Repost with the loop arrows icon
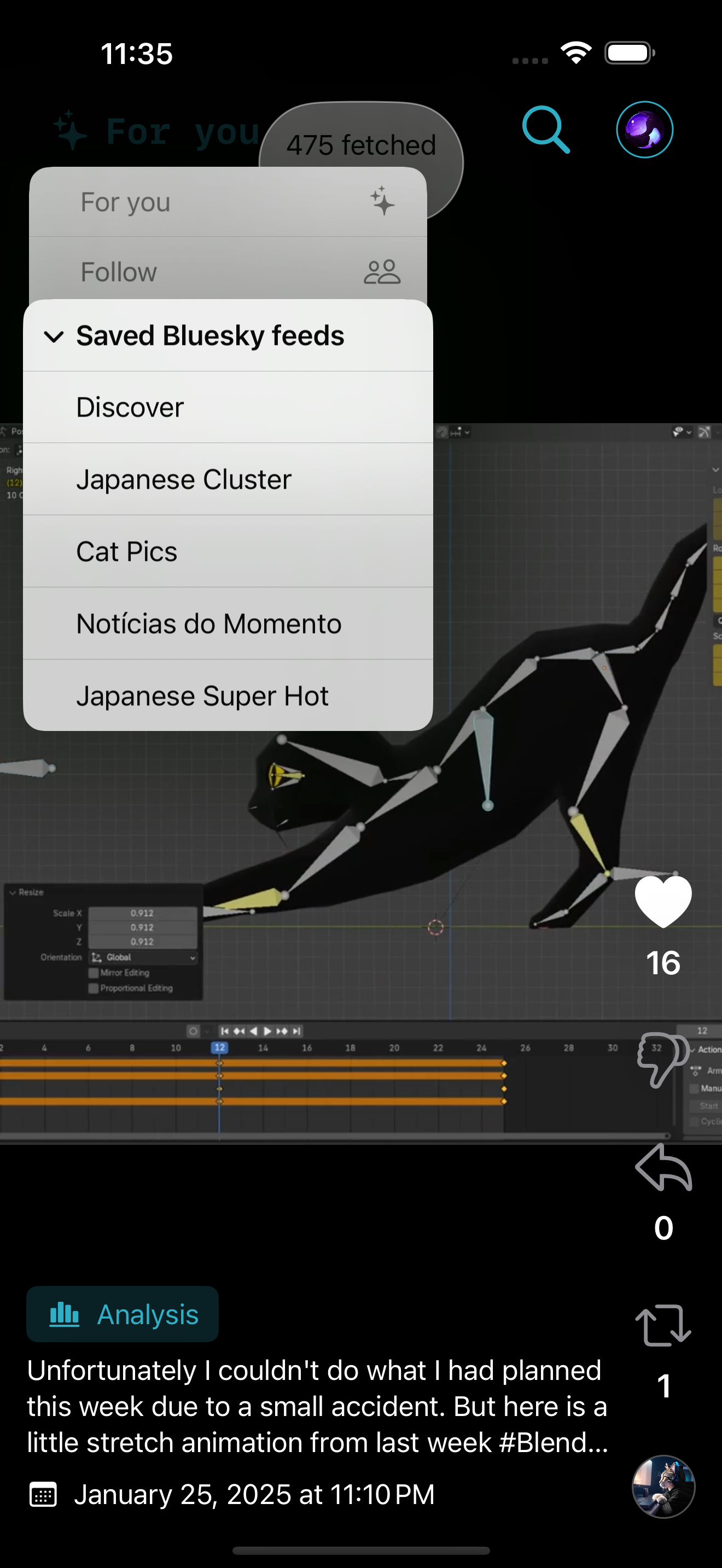 [x=663, y=1325]
